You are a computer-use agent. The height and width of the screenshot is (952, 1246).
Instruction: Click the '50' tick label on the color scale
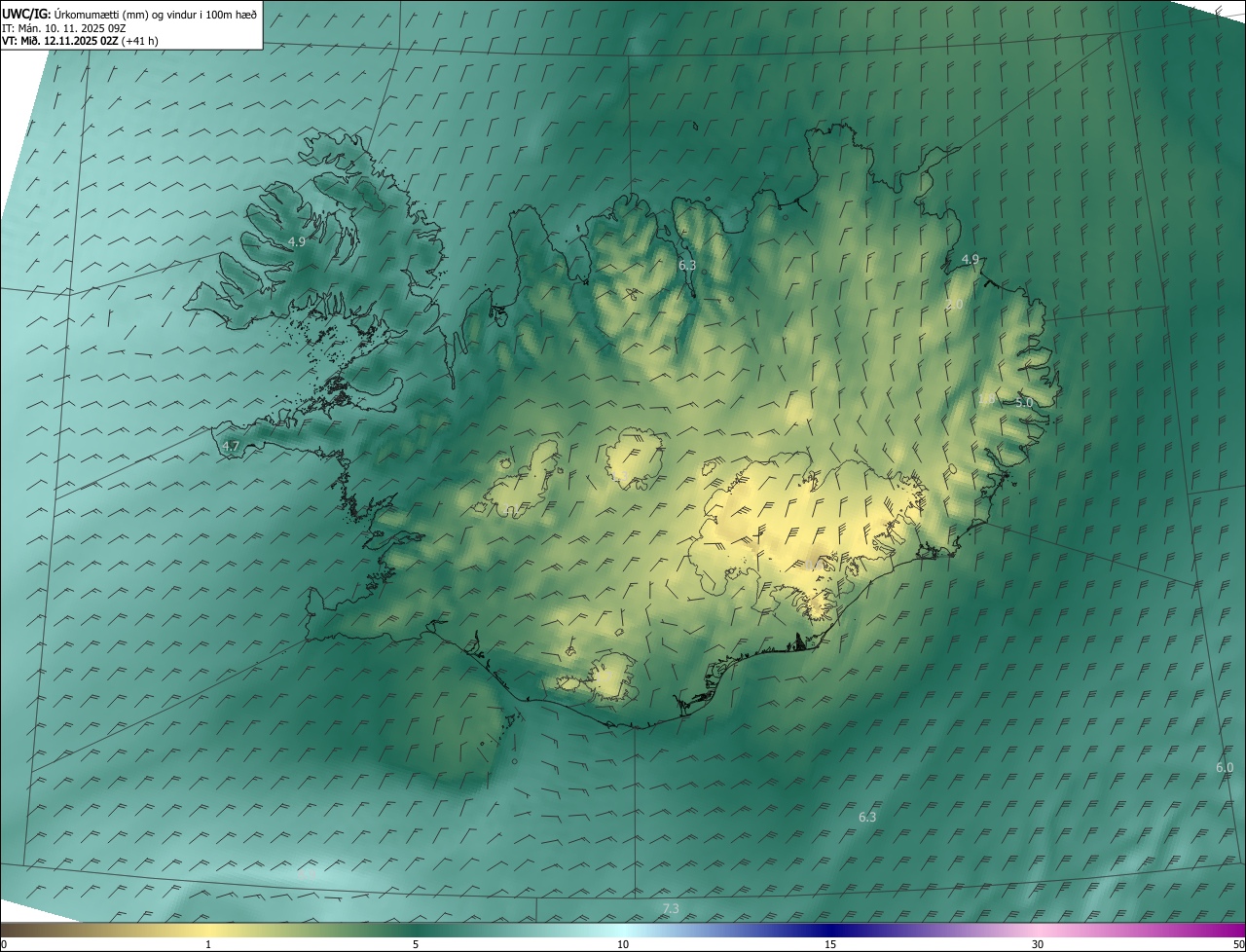(1238, 944)
